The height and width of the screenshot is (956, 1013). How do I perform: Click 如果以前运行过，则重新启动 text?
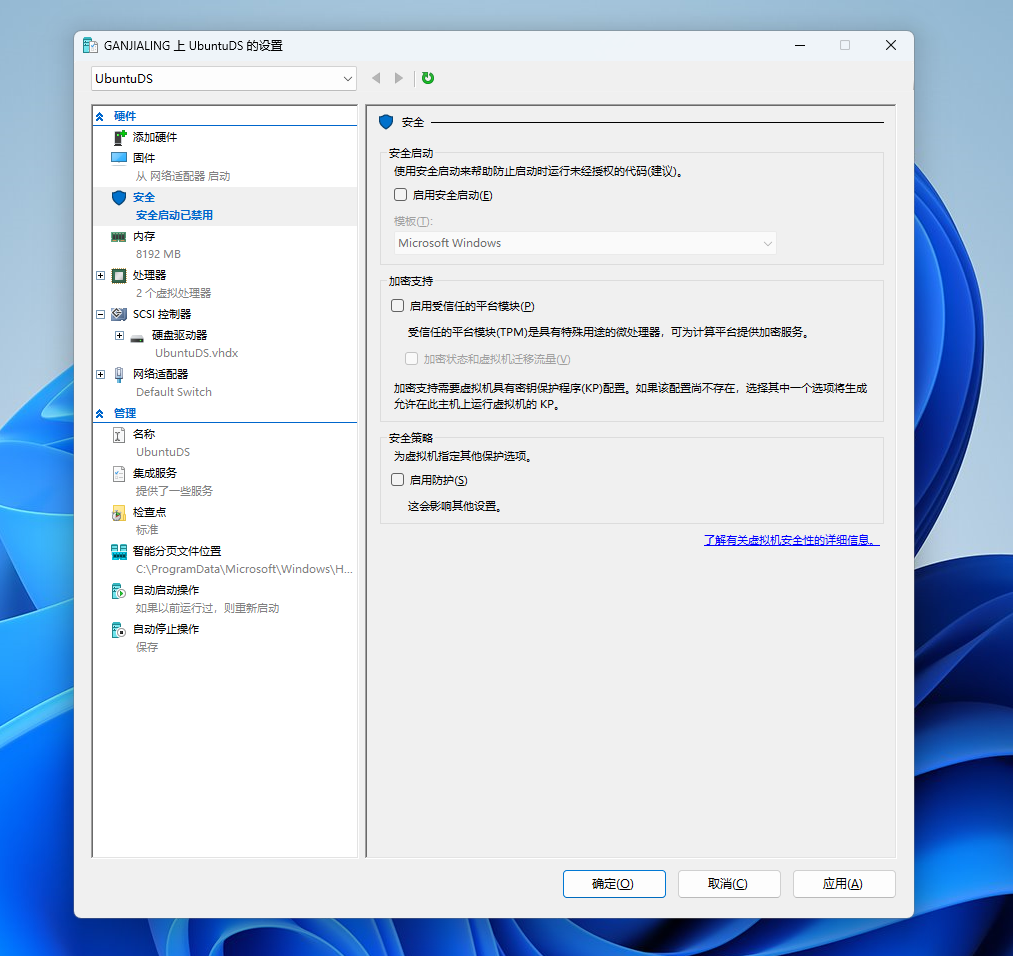[207, 608]
